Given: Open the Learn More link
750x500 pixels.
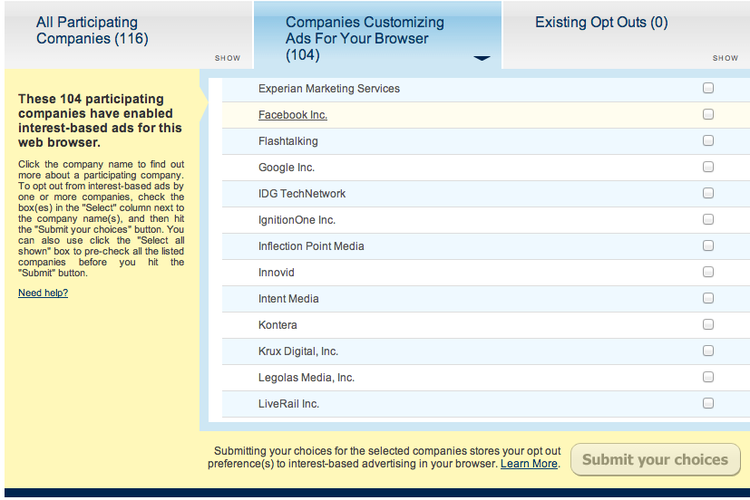Looking at the screenshot, I should point(529,464).
